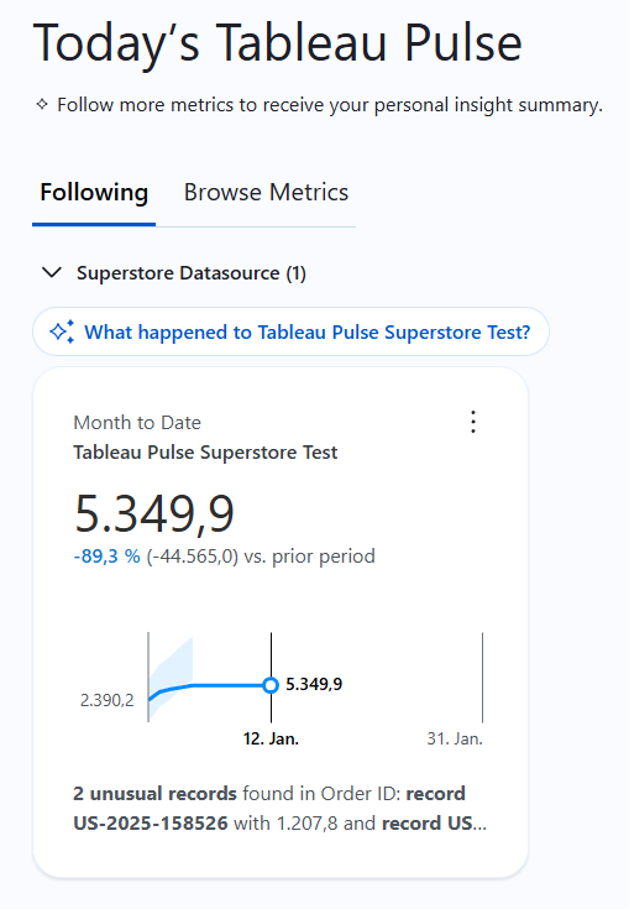630x910 pixels.
Task: Click the large 5.349,9 metric value
Action: [154, 513]
